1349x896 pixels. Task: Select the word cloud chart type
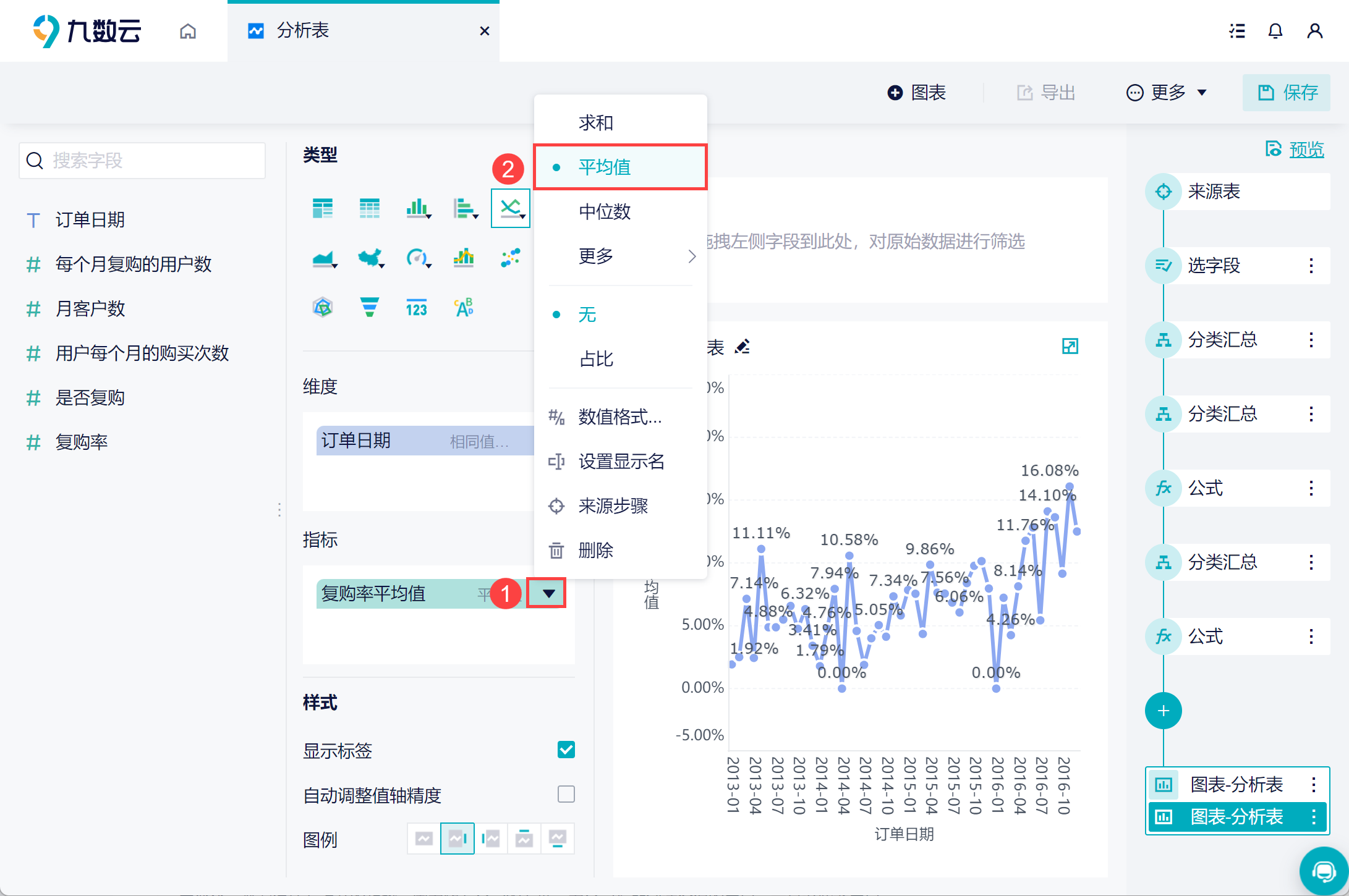(x=464, y=307)
